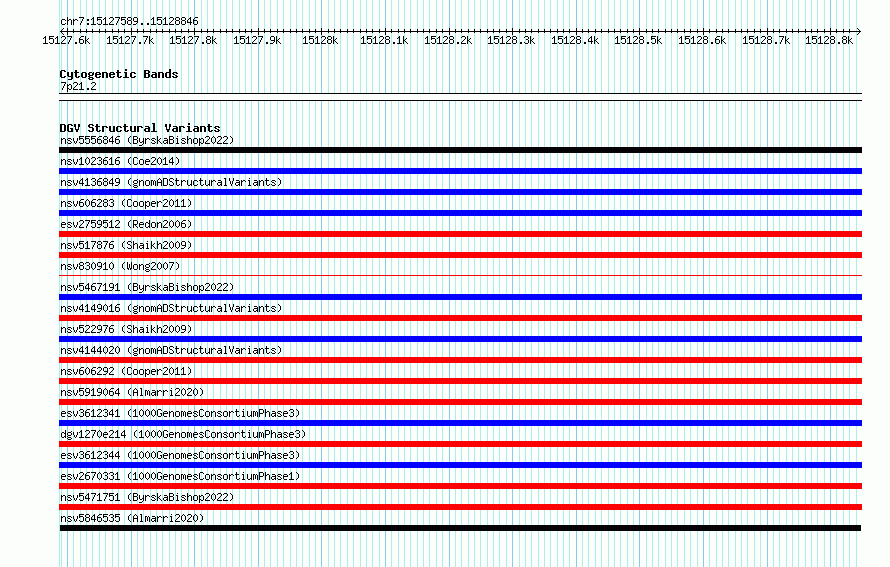Select blue bar under nsv522976 (Shaikh2009)
The image size is (890, 567).
tap(460, 339)
